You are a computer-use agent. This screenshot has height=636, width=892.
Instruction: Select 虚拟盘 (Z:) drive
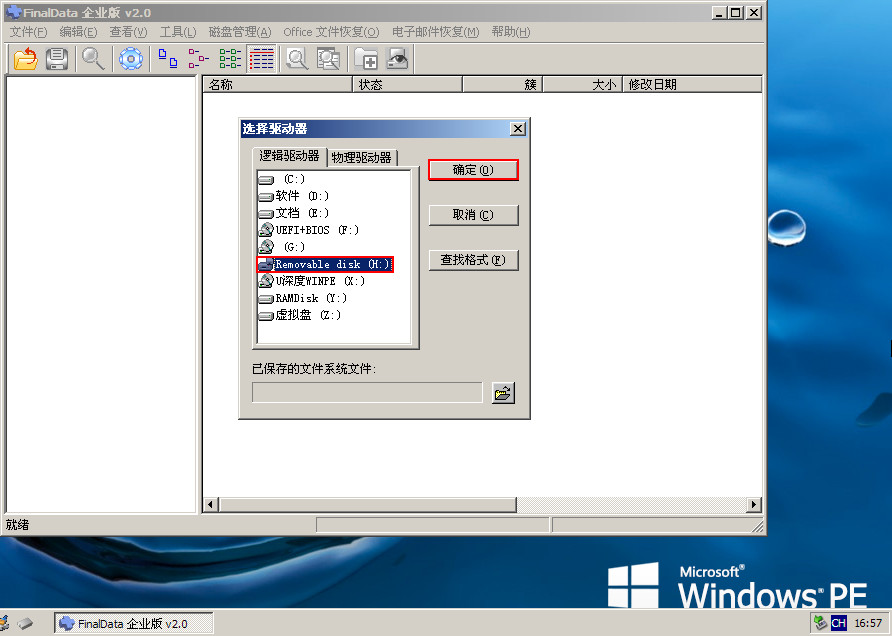click(x=300, y=315)
